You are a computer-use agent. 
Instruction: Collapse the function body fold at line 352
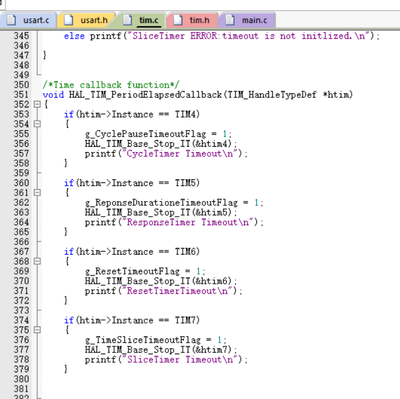point(37,104)
